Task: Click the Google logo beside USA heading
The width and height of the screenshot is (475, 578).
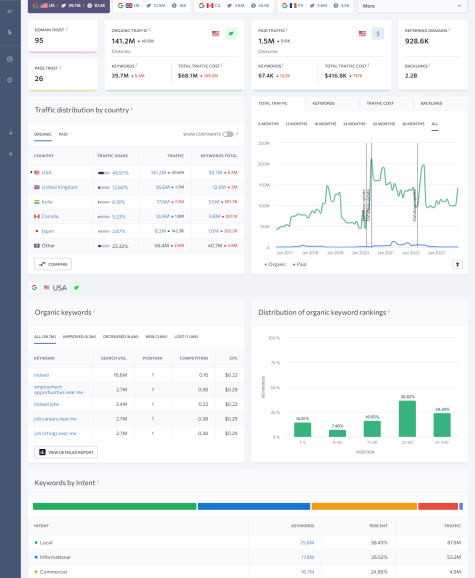Action: [x=34, y=288]
